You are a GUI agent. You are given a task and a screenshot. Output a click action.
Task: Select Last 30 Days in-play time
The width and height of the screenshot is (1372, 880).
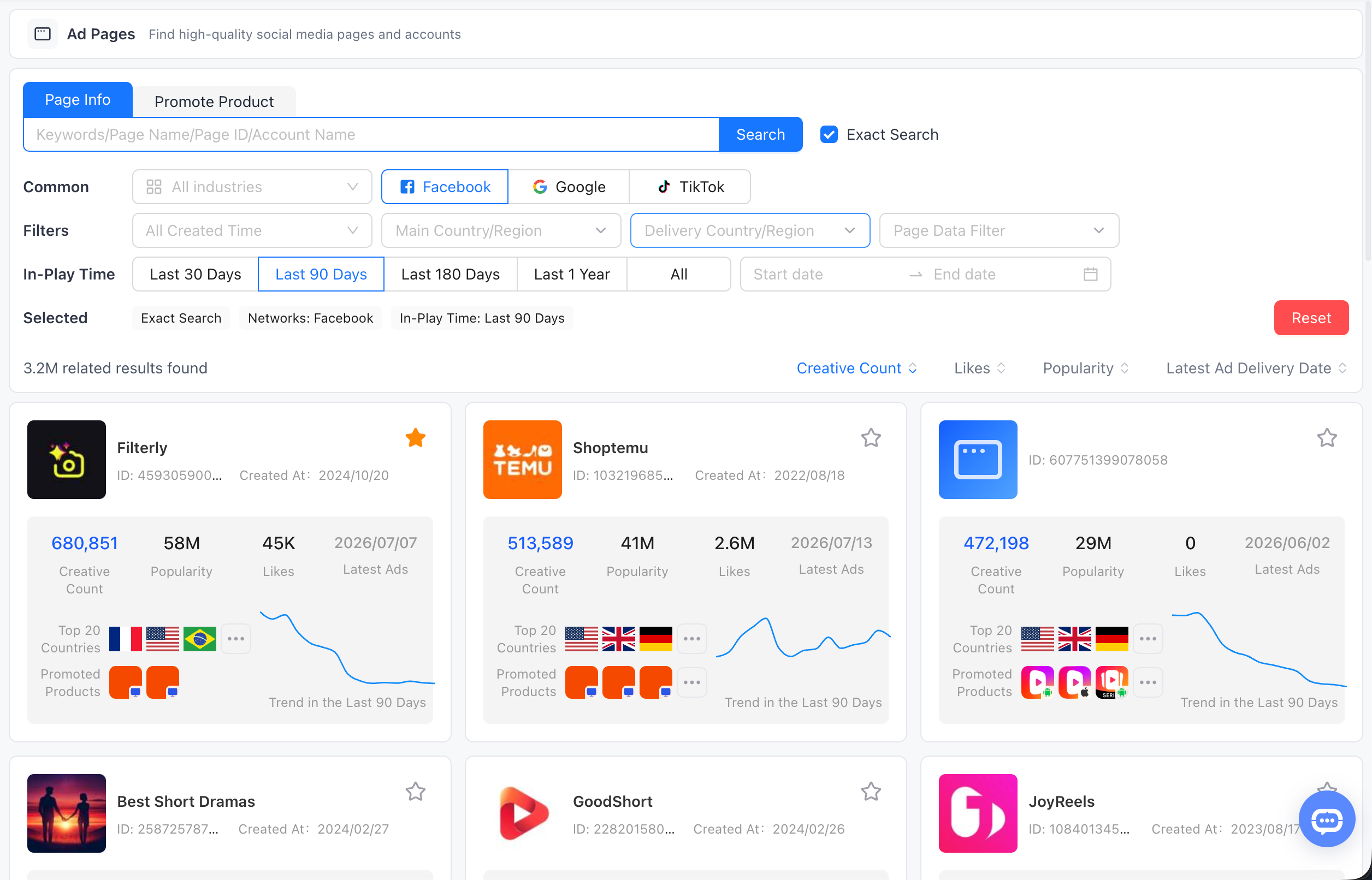coord(196,274)
